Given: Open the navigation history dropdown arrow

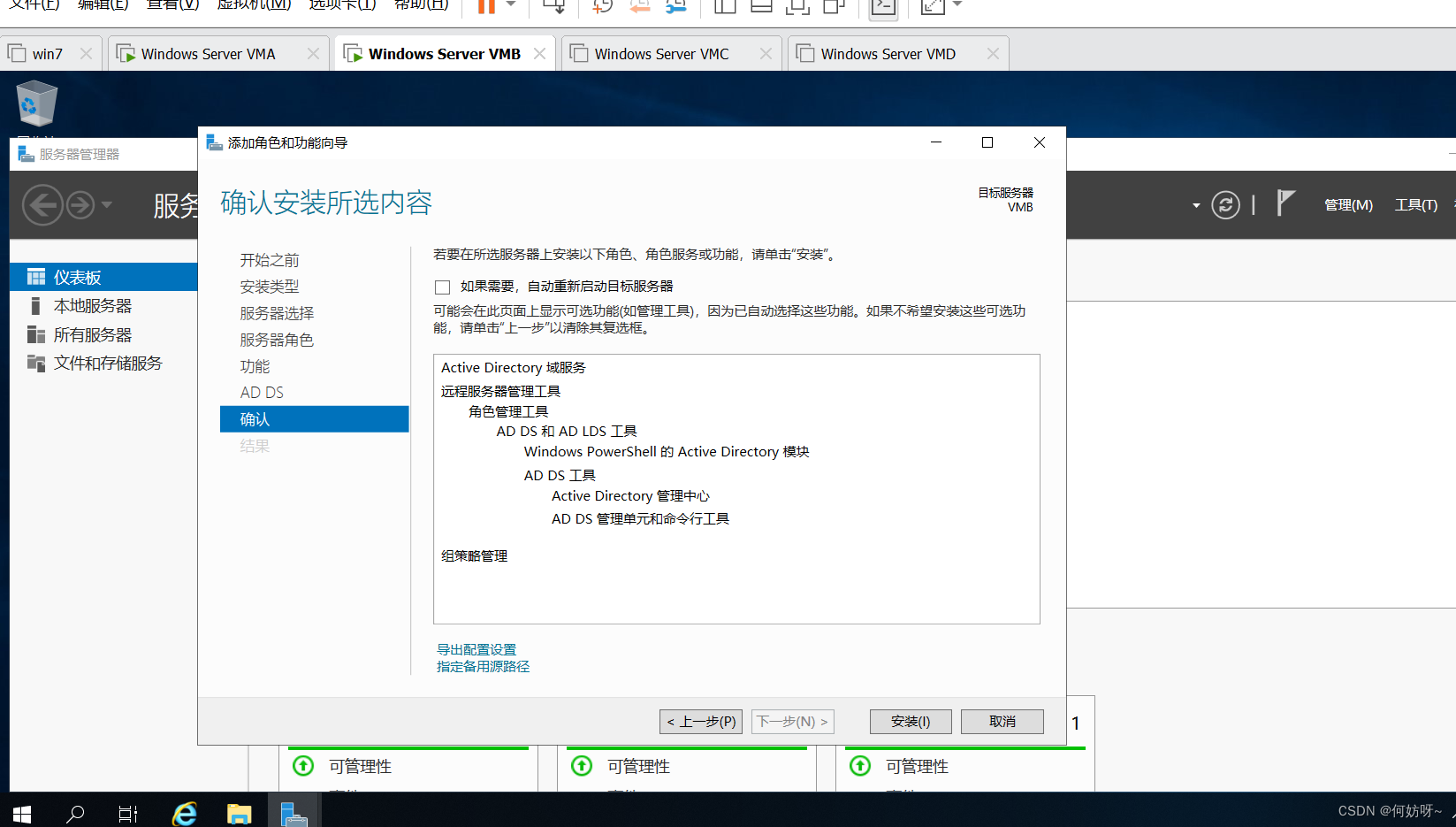Looking at the screenshot, I should (107, 205).
